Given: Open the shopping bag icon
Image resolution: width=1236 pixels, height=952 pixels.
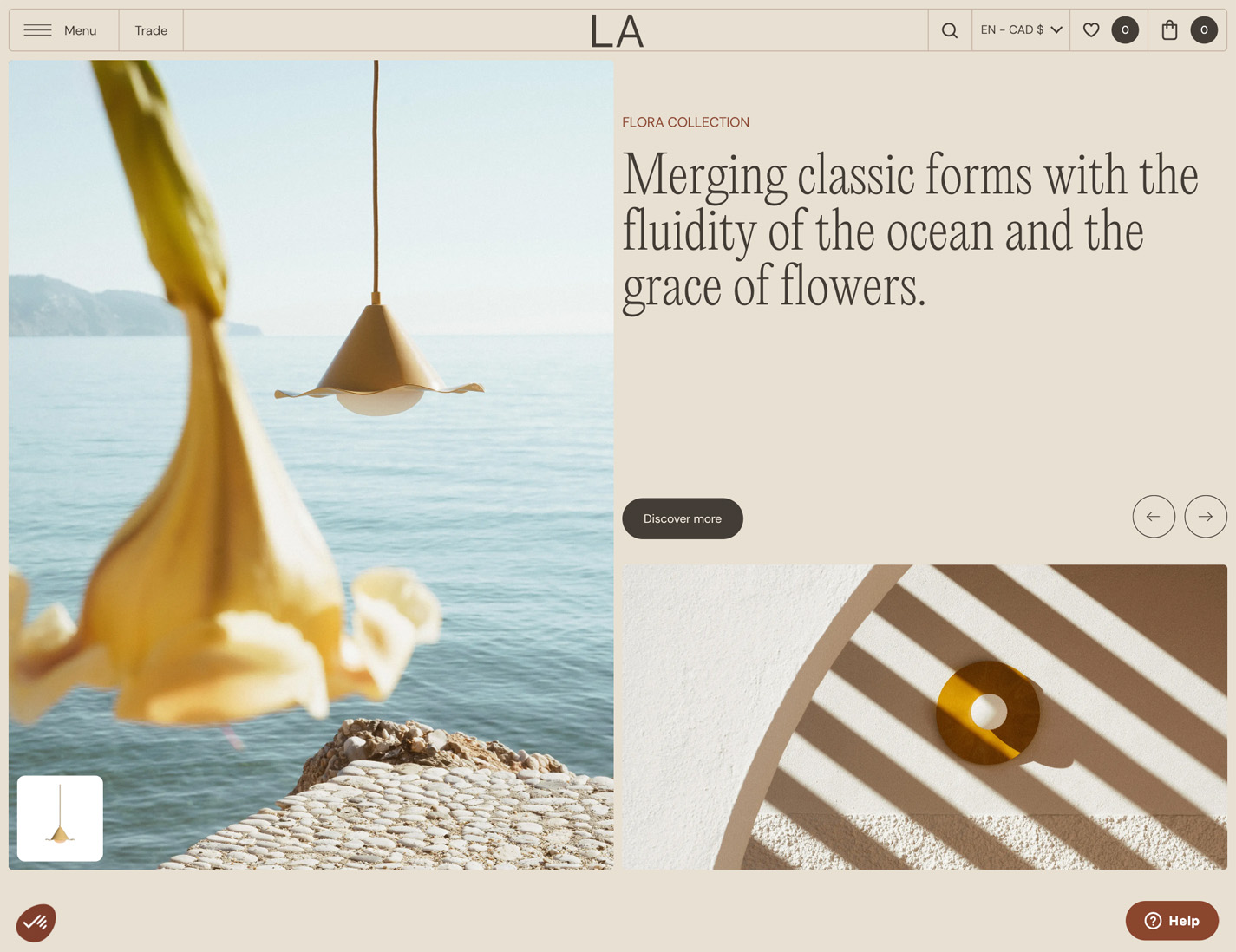Looking at the screenshot, I should (x=1169, y=30).
